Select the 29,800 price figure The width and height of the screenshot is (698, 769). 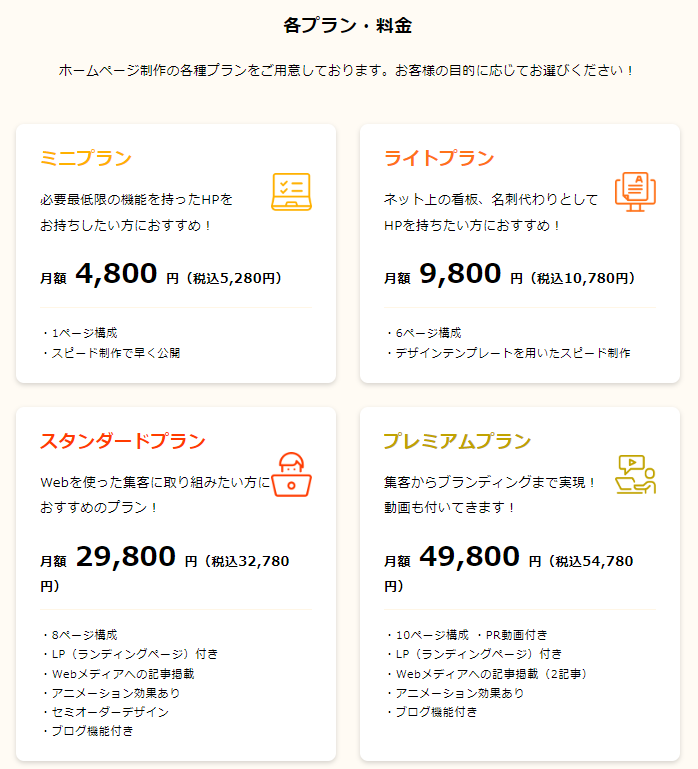pyautogui.click(x=125, y=557)
